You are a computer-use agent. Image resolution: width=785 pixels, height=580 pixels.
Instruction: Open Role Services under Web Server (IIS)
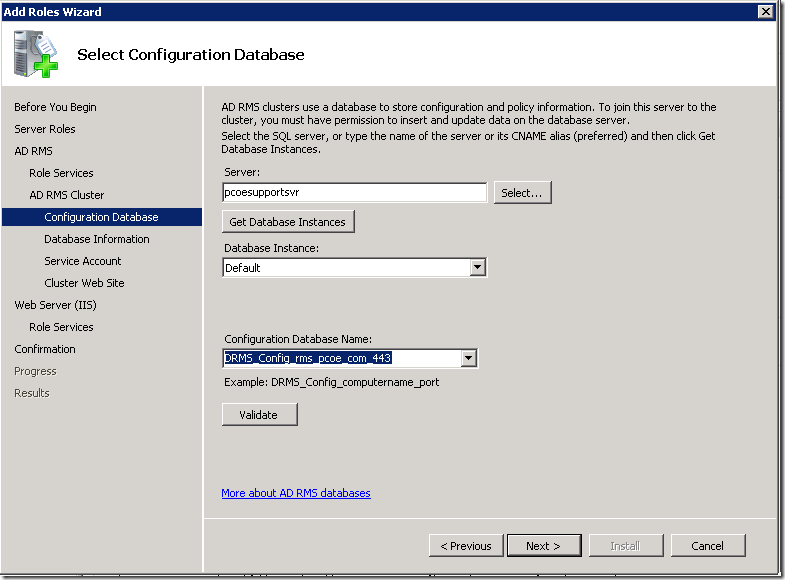[x=61, y=327]
